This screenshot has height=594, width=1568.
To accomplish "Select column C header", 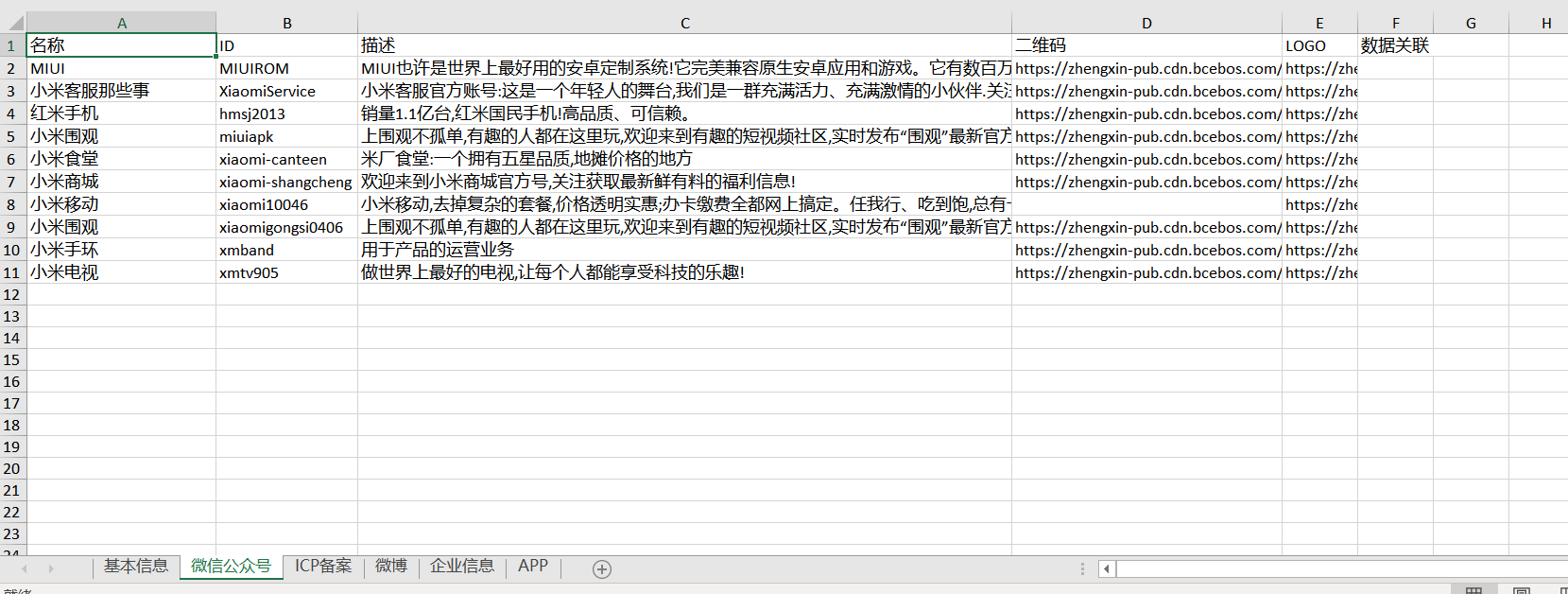I will pyautogui.click(x=685, y=23).
